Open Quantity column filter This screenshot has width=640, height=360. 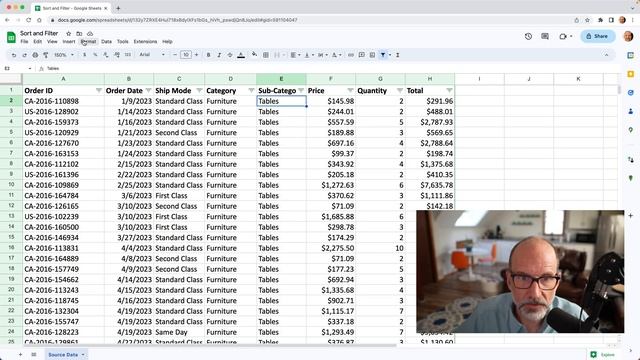click(x=400, y=91)
